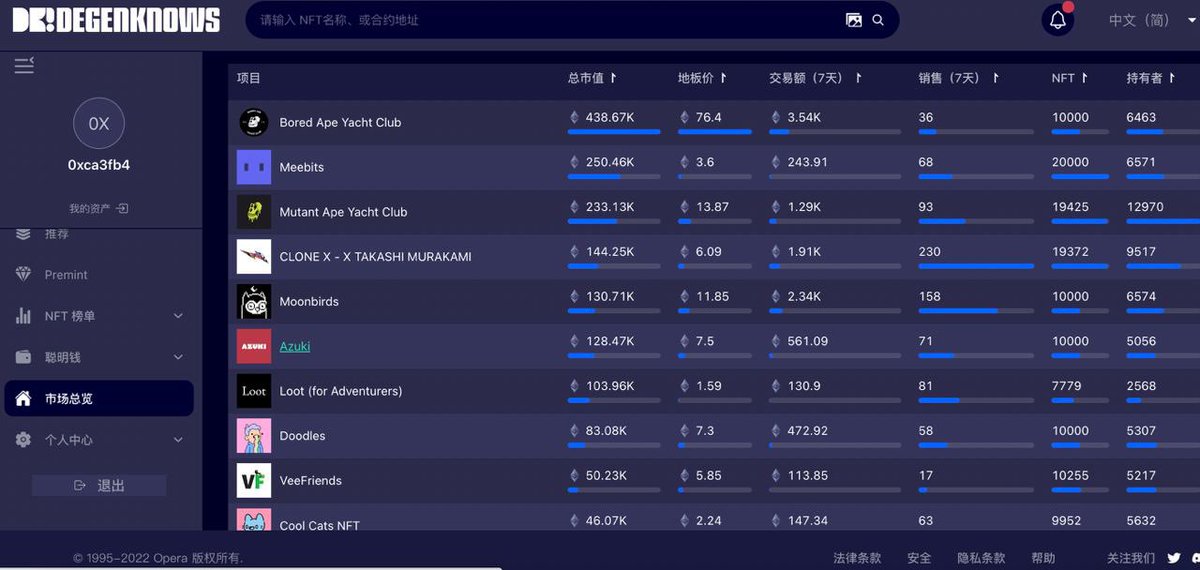This screenshot has height=570, width=1200.
Task: Open 隐私条款 footer link
Action: point(981,558)
